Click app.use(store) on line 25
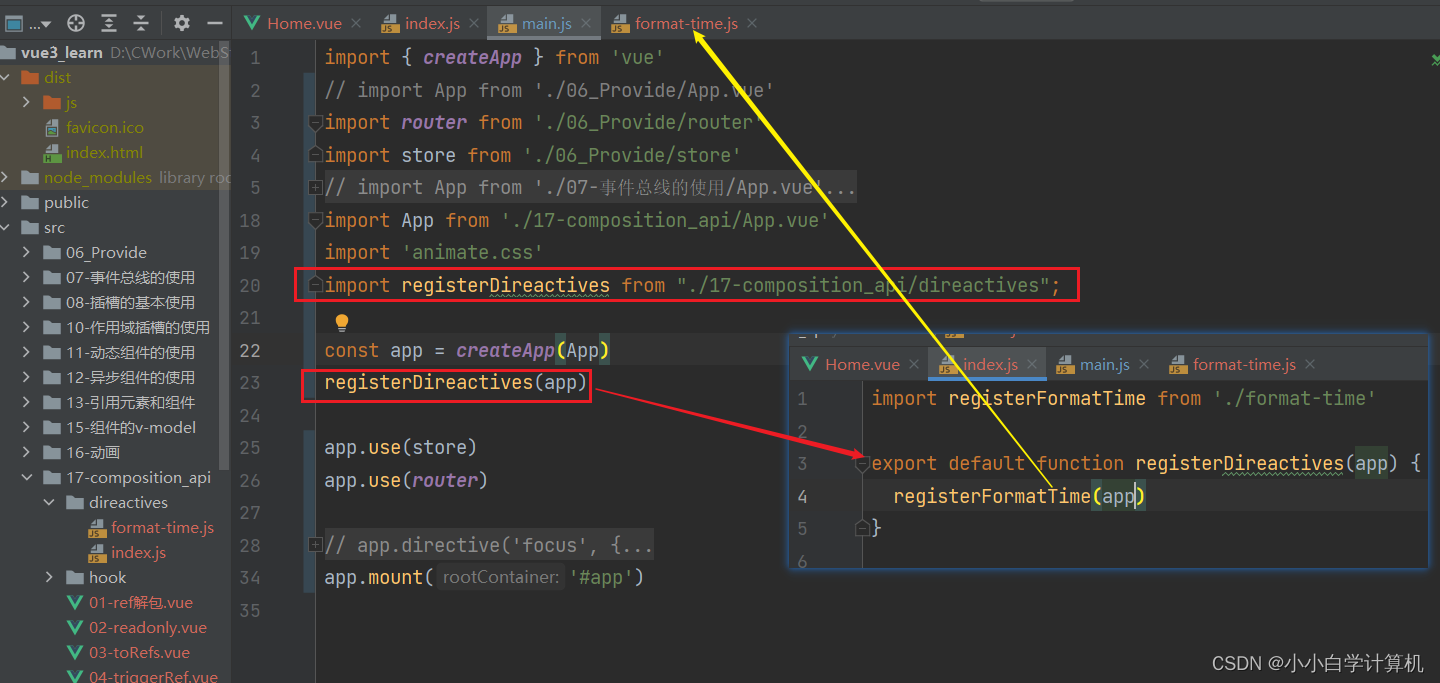The width and height of the screenshot is (1440, 683). [401, 447]
